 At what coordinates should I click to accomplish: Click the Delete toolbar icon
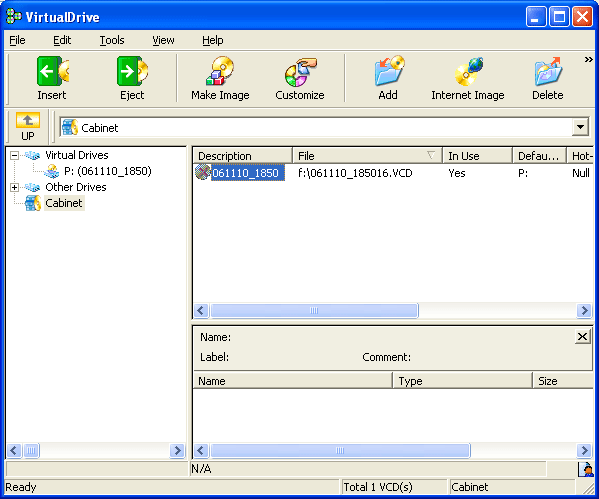(x=548, y=71)
